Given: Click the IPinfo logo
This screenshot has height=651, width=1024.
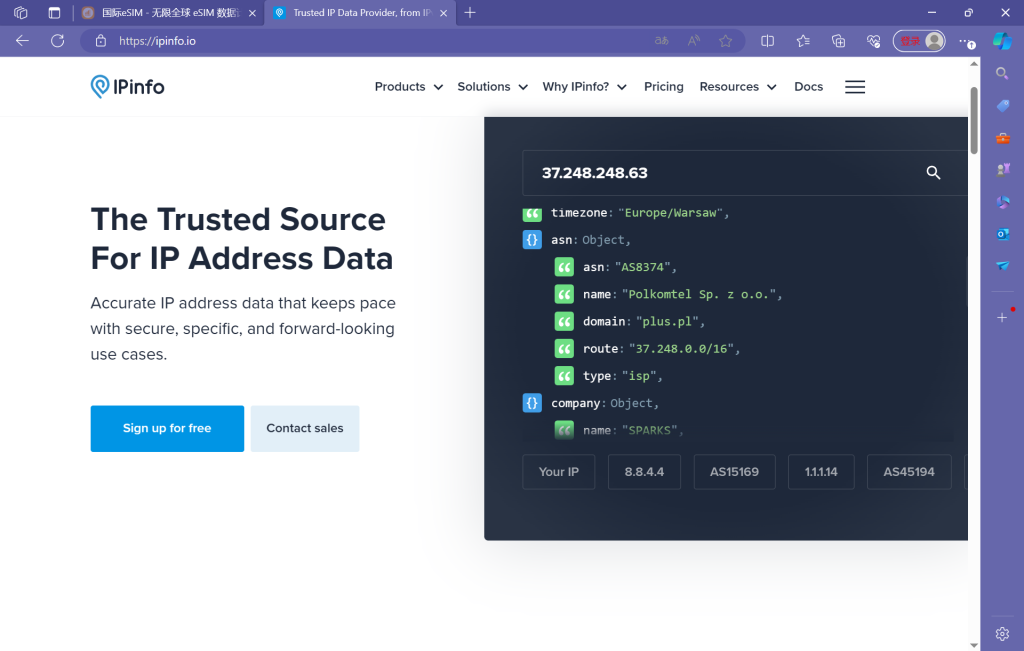Looking at the screenshot, I should pos(127,86).
